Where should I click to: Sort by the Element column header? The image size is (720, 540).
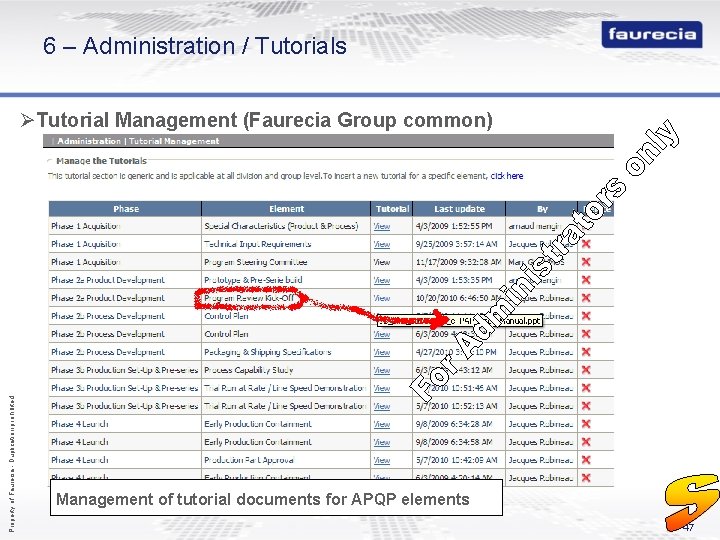(x=286, y=208)
